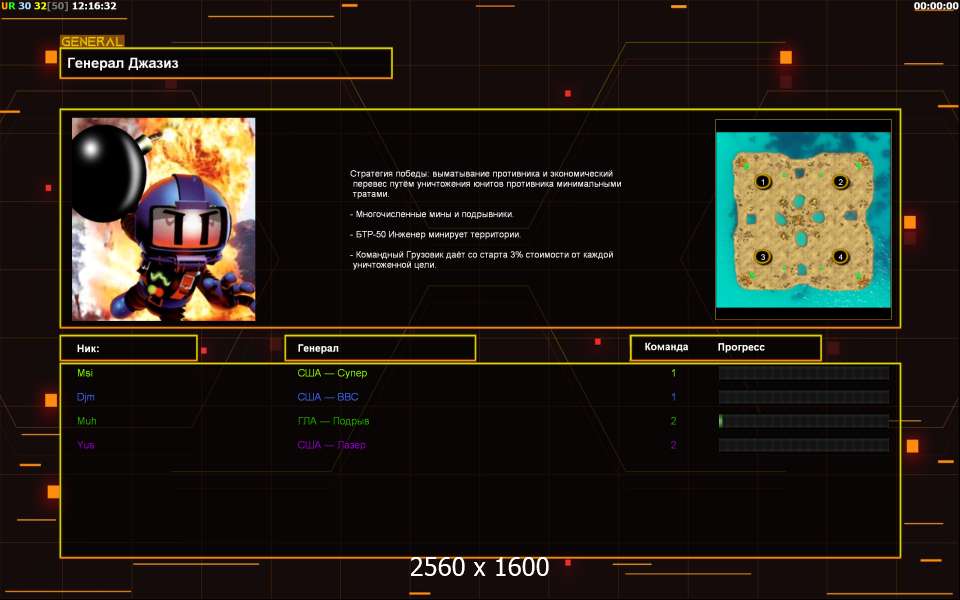This screenshot has width=960, height=600.
Task: Click the Muh loading progress bar
Action: tap(803, 421)
